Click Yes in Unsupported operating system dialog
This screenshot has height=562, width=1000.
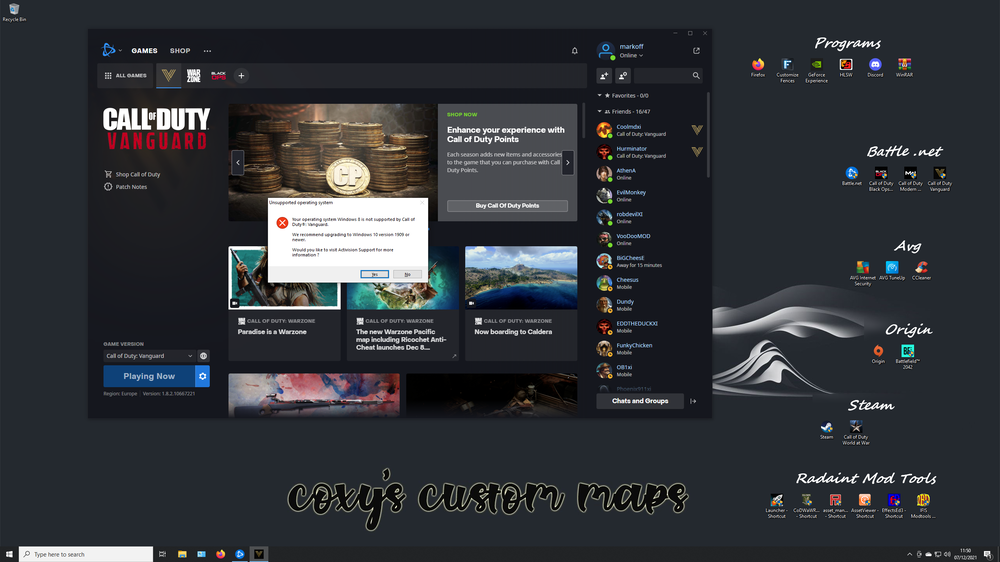click(x=374, y=274)
